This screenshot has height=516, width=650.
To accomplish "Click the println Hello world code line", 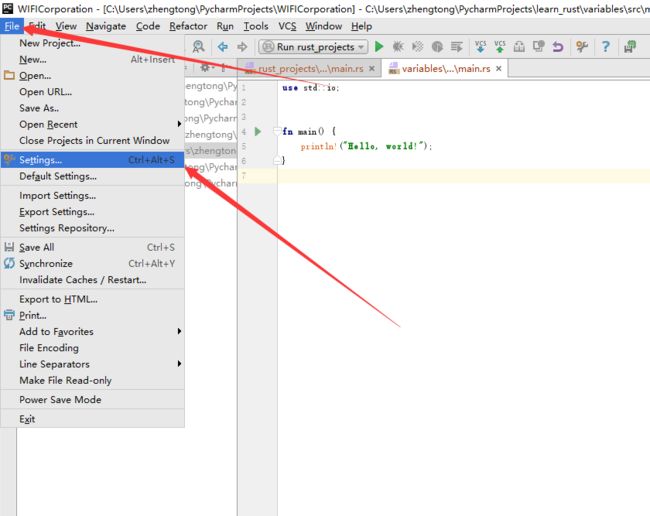I will (x=366, y=146).
